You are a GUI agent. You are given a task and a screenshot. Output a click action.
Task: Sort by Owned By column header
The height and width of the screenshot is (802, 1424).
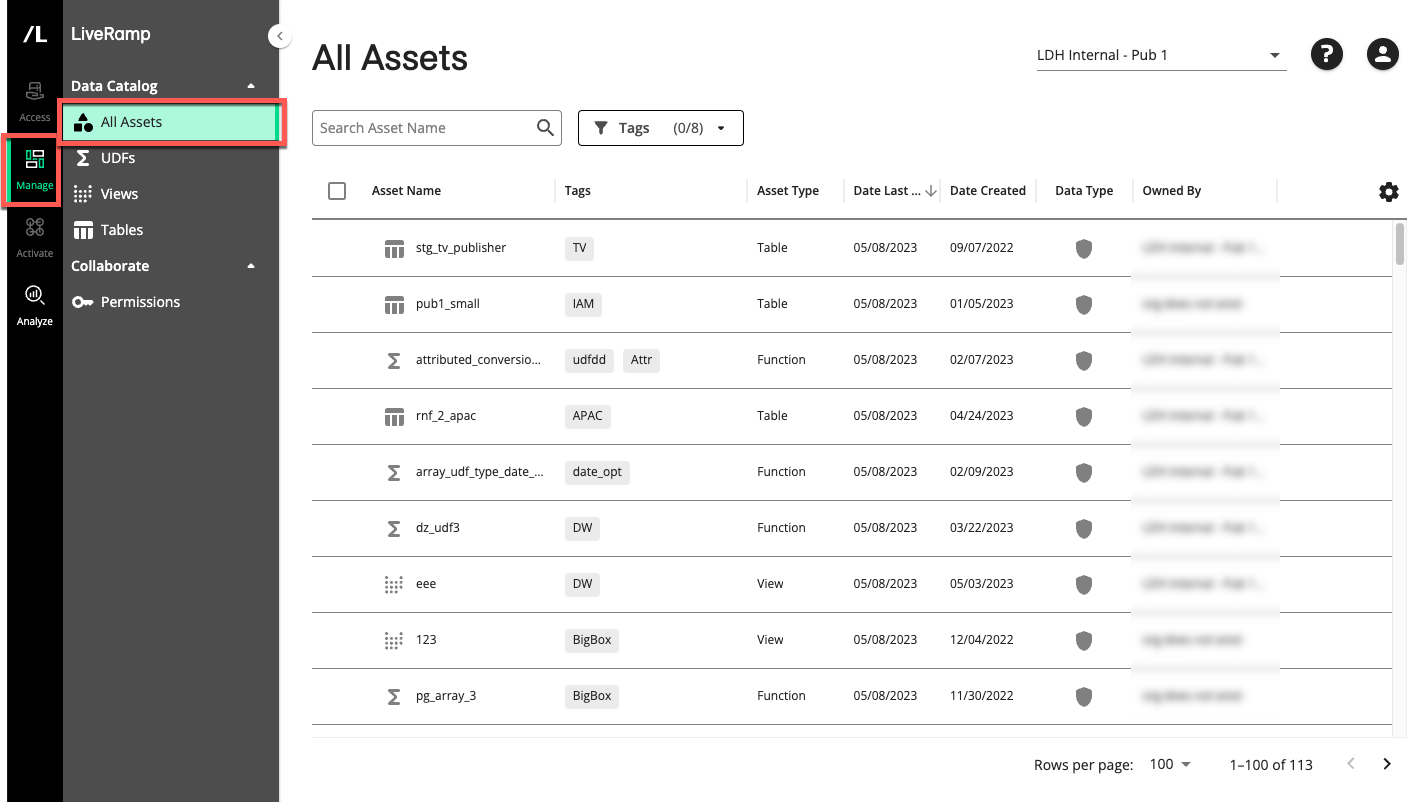(x=1172, y=191)
